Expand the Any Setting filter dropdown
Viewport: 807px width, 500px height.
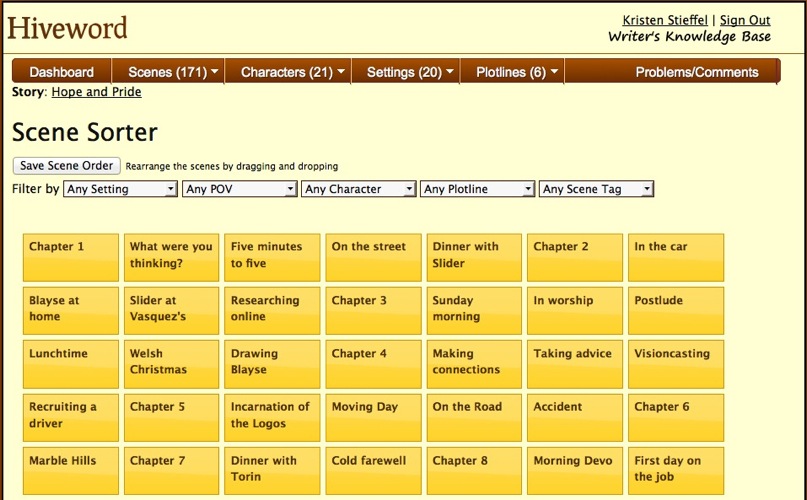[120, 189]
